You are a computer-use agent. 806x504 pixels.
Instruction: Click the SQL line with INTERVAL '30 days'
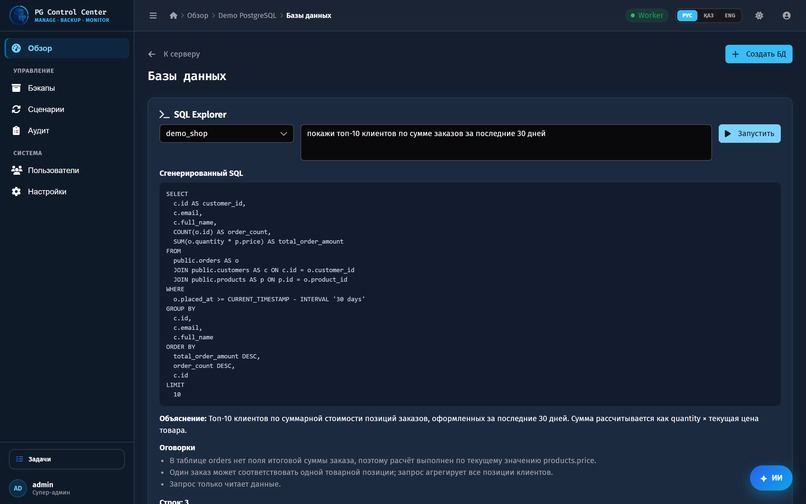pos(269,299)
